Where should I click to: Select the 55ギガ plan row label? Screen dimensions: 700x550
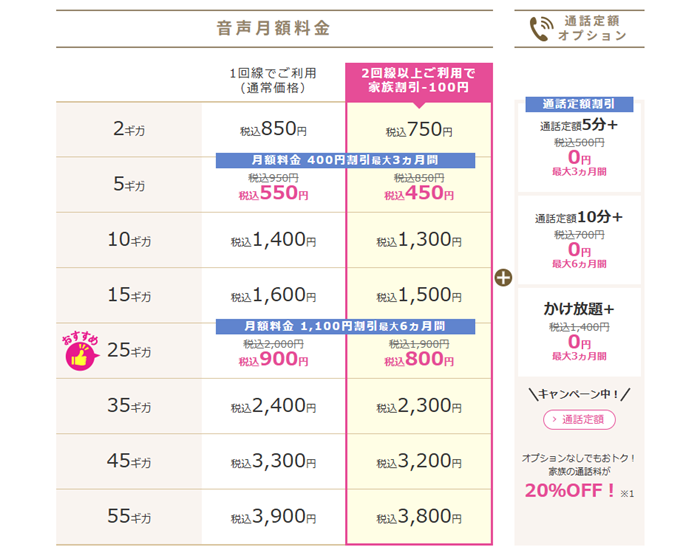tap(129, 517)
